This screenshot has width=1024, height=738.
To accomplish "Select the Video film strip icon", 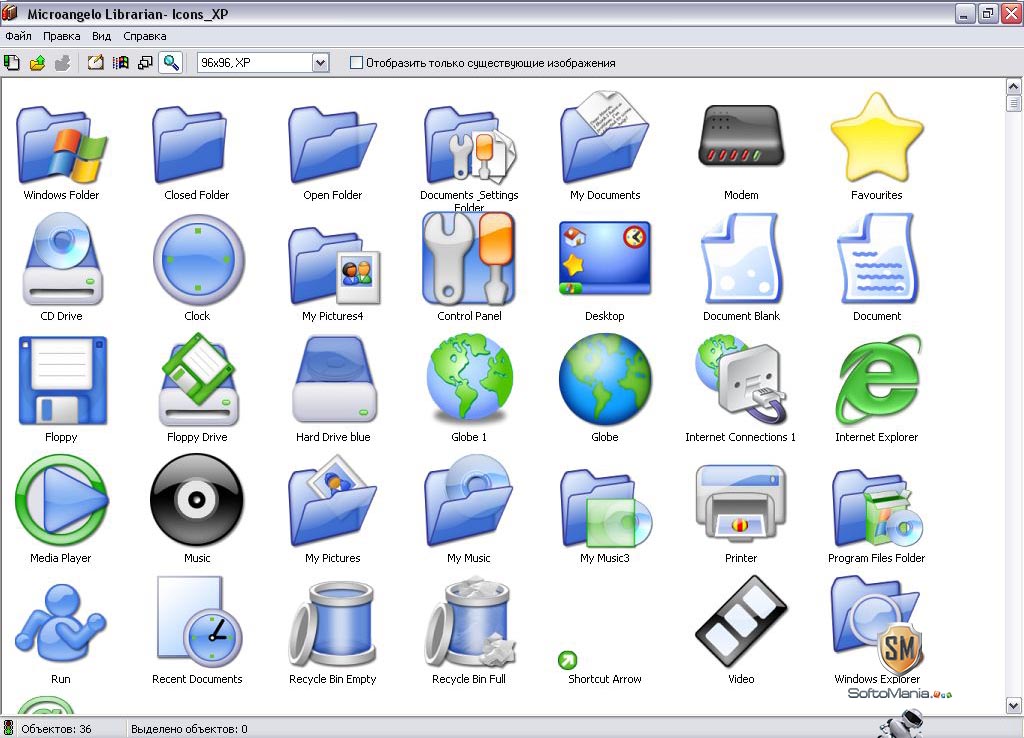I will pyautogui.click(x=741, y=622).
